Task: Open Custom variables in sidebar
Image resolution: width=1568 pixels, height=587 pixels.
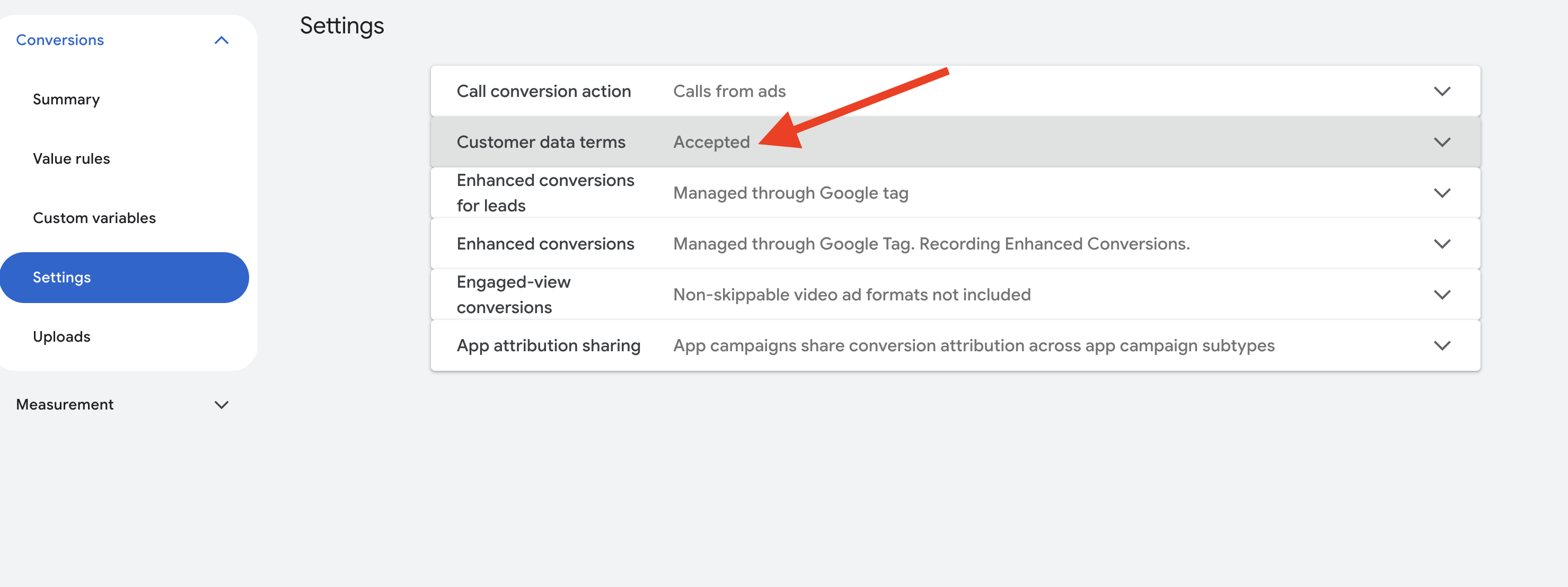Action: click(x=94, y=218)
